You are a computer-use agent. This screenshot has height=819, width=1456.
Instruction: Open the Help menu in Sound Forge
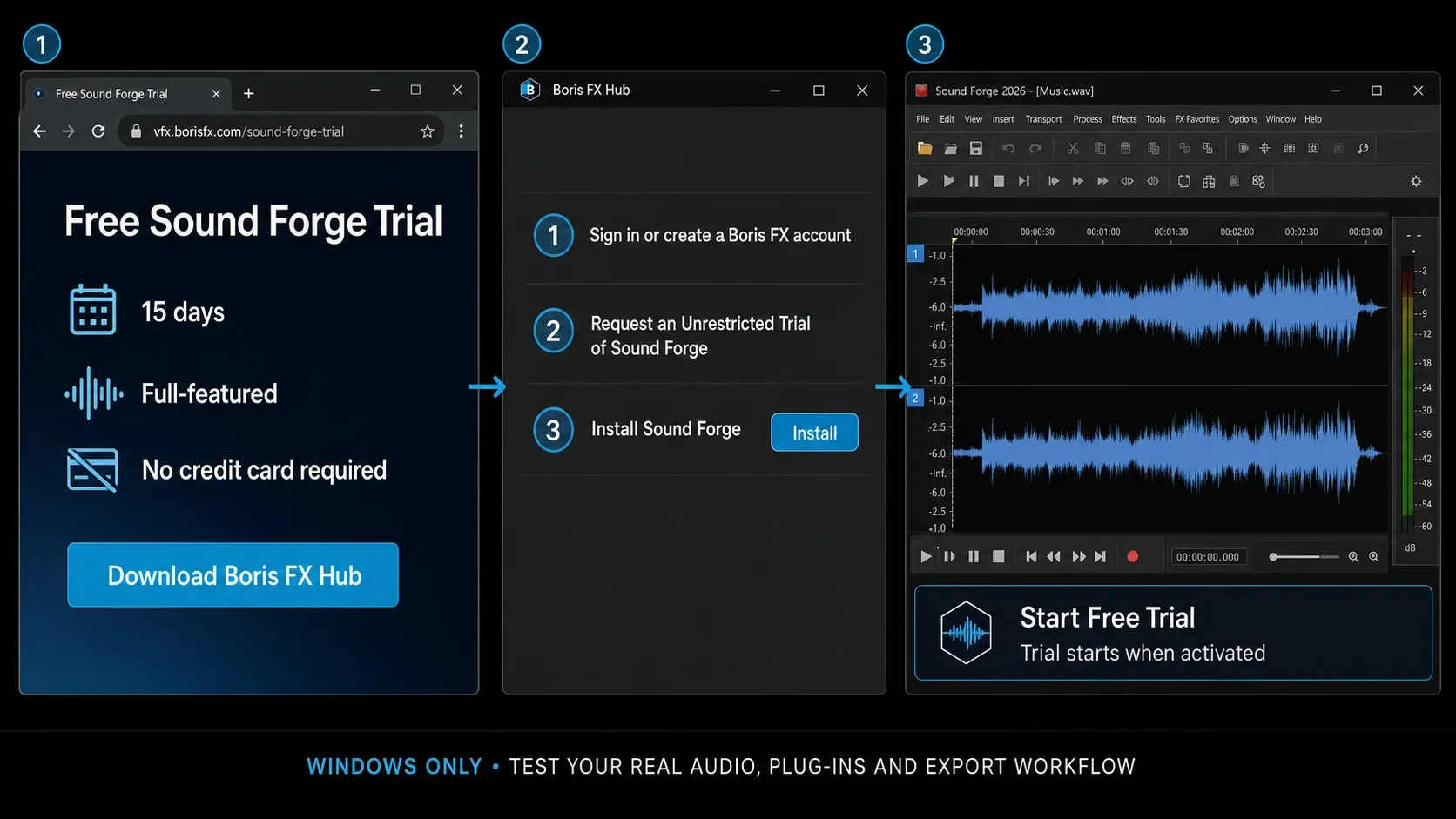[1313, 119]
